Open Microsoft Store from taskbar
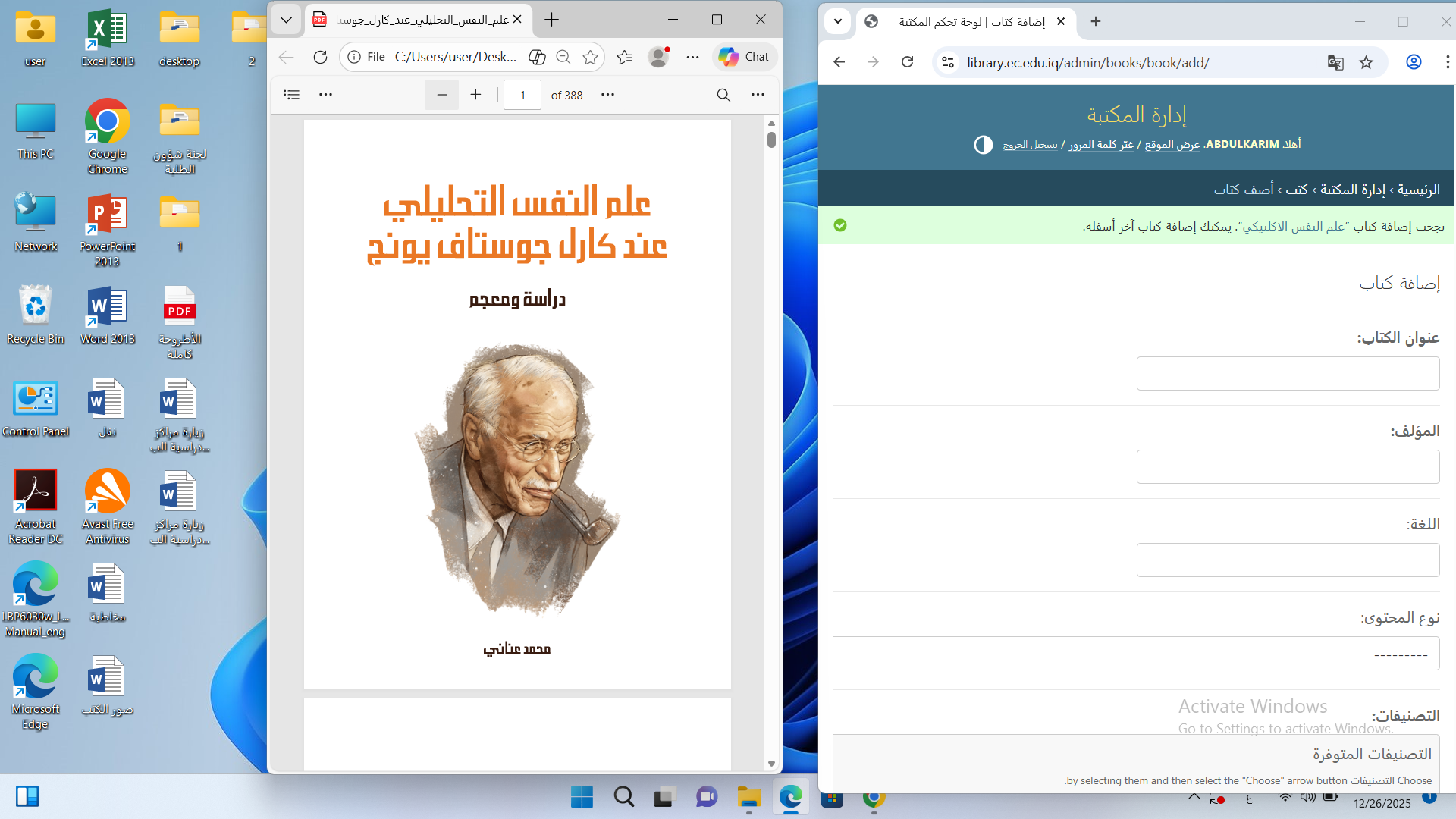Image resolution: width=1456 pixels, height=819 pixels. click(832, 799)
